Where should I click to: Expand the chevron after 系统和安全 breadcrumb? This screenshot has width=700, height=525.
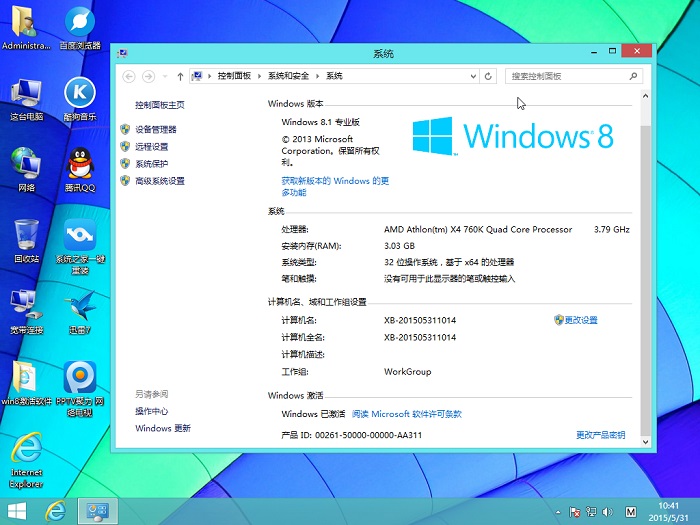click(x=317, y=76)
